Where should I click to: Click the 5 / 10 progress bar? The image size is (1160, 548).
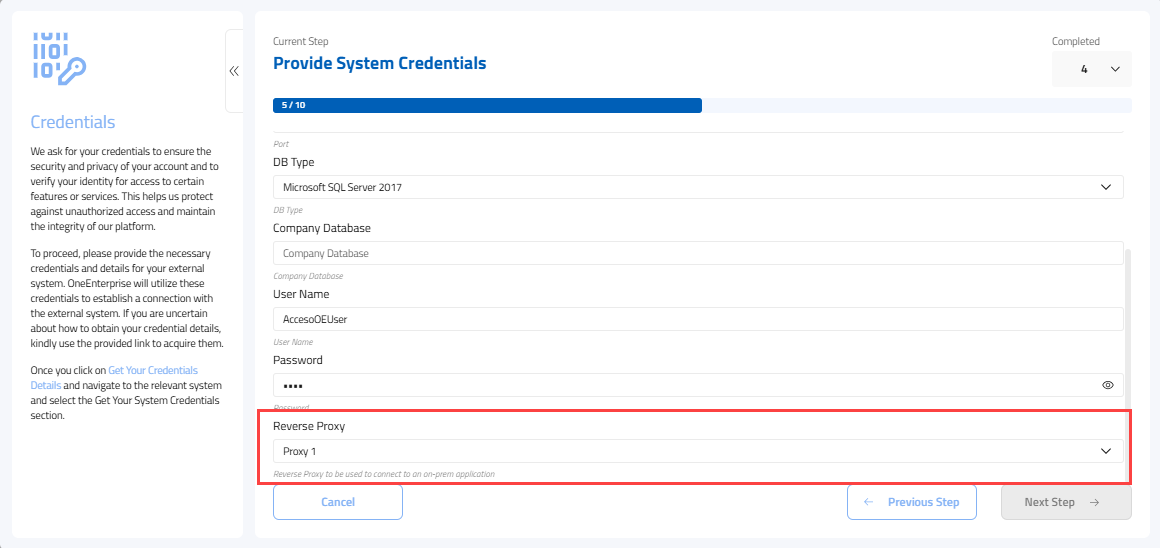pyautogui.click(x=487, y=105)
